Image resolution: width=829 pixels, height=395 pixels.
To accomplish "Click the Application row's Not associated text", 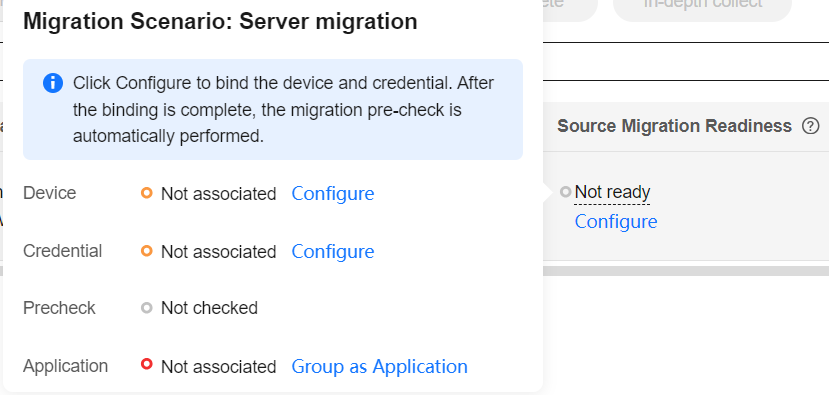I will coord(218,366).
